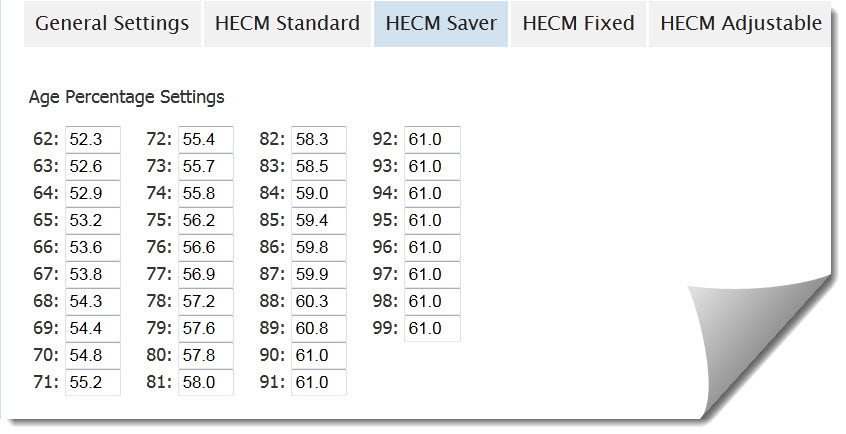Click the age 62 percentage field
The height and width of the screenshot is (434, 846).
point(93,140)
